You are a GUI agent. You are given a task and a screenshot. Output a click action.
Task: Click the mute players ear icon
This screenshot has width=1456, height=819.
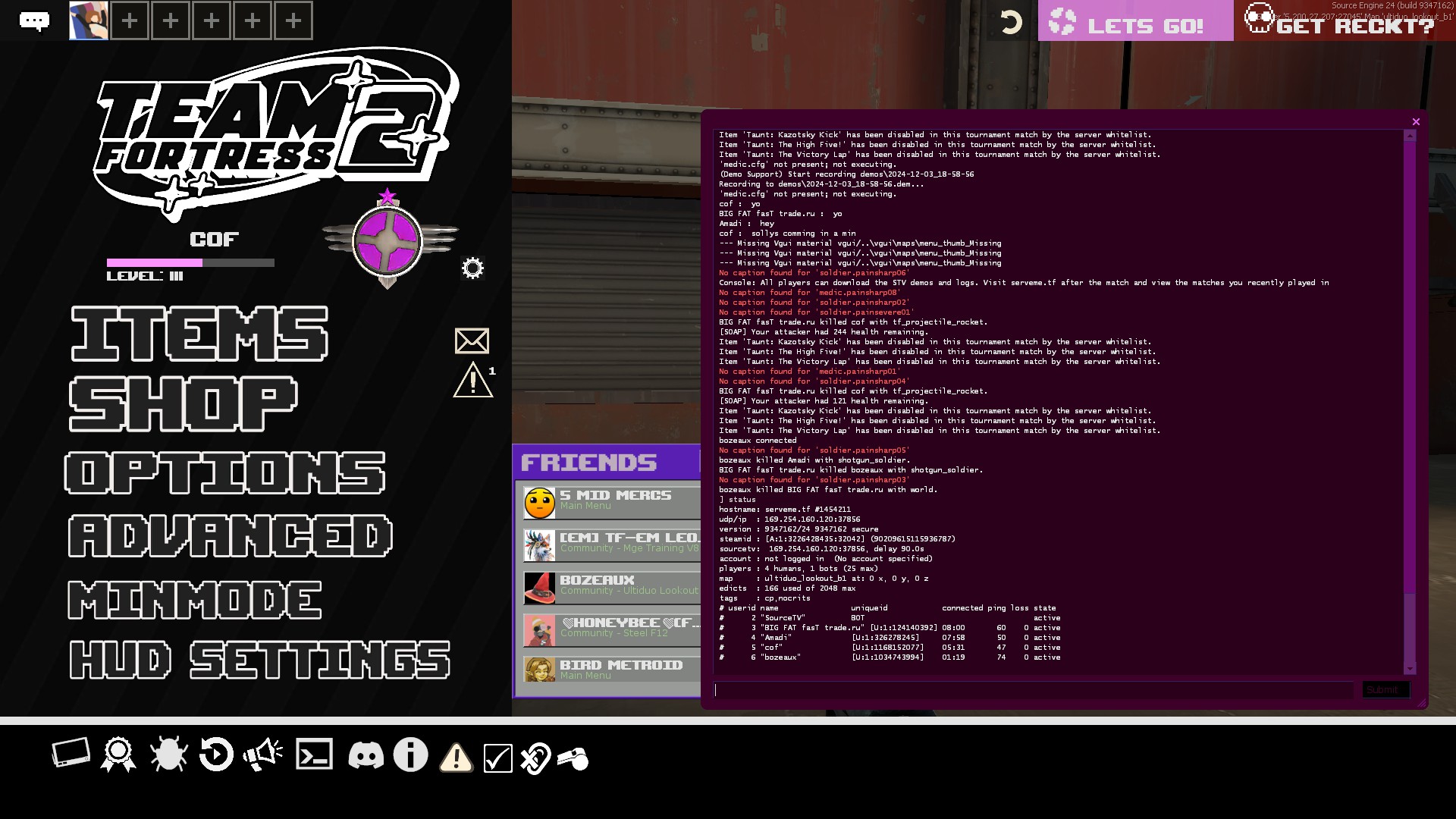pos(535,758)
